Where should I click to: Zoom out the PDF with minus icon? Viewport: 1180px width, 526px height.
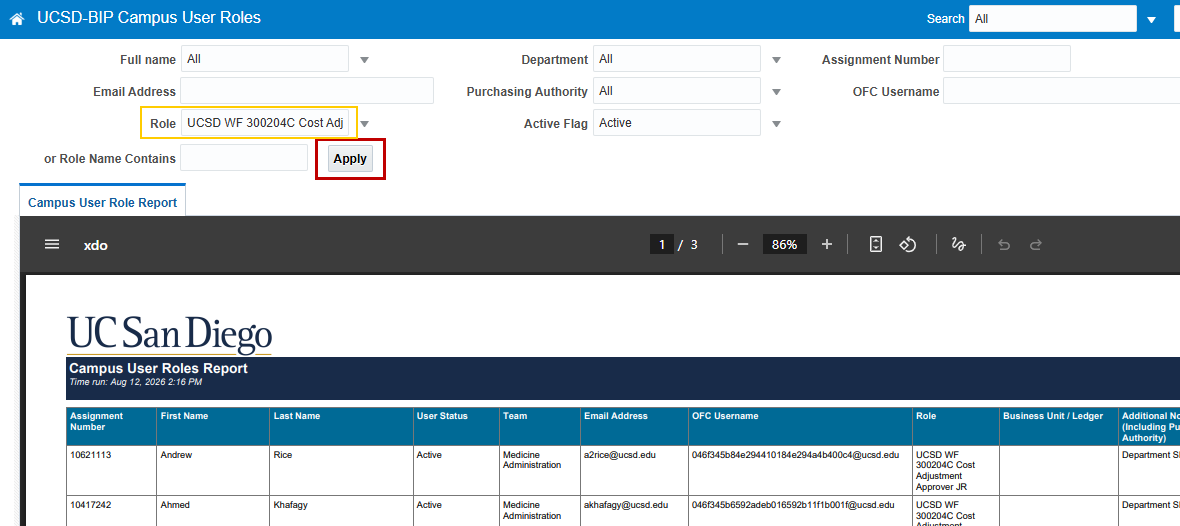click(743, 245)
